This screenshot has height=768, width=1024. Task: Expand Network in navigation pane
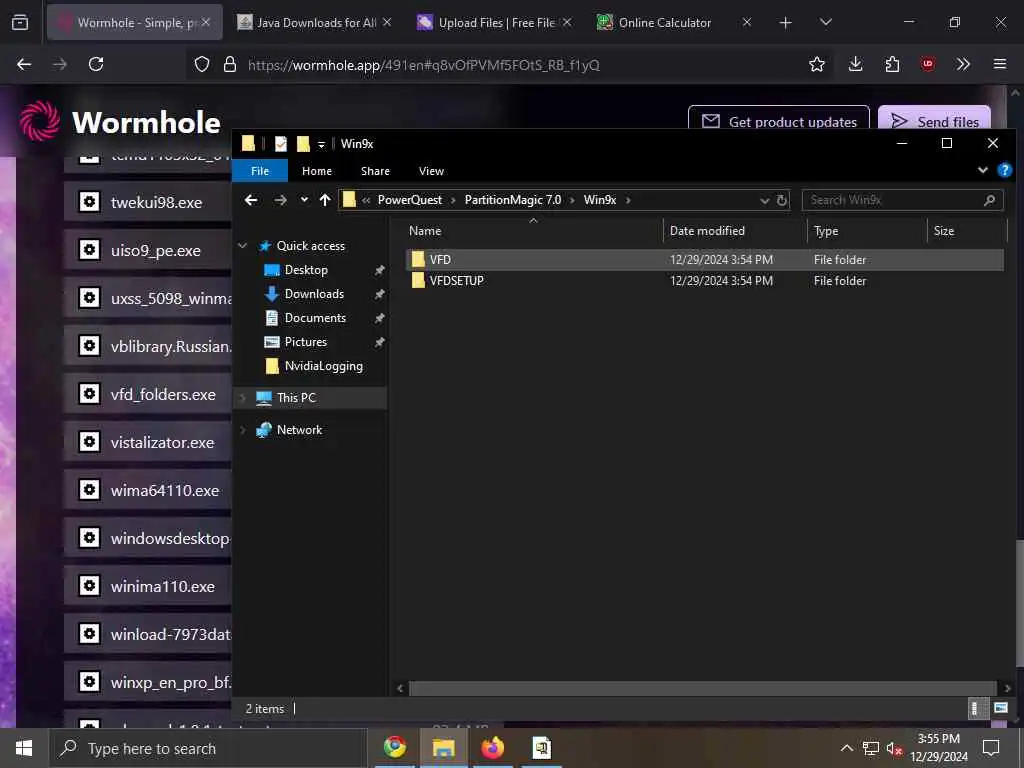click(243, 430)
